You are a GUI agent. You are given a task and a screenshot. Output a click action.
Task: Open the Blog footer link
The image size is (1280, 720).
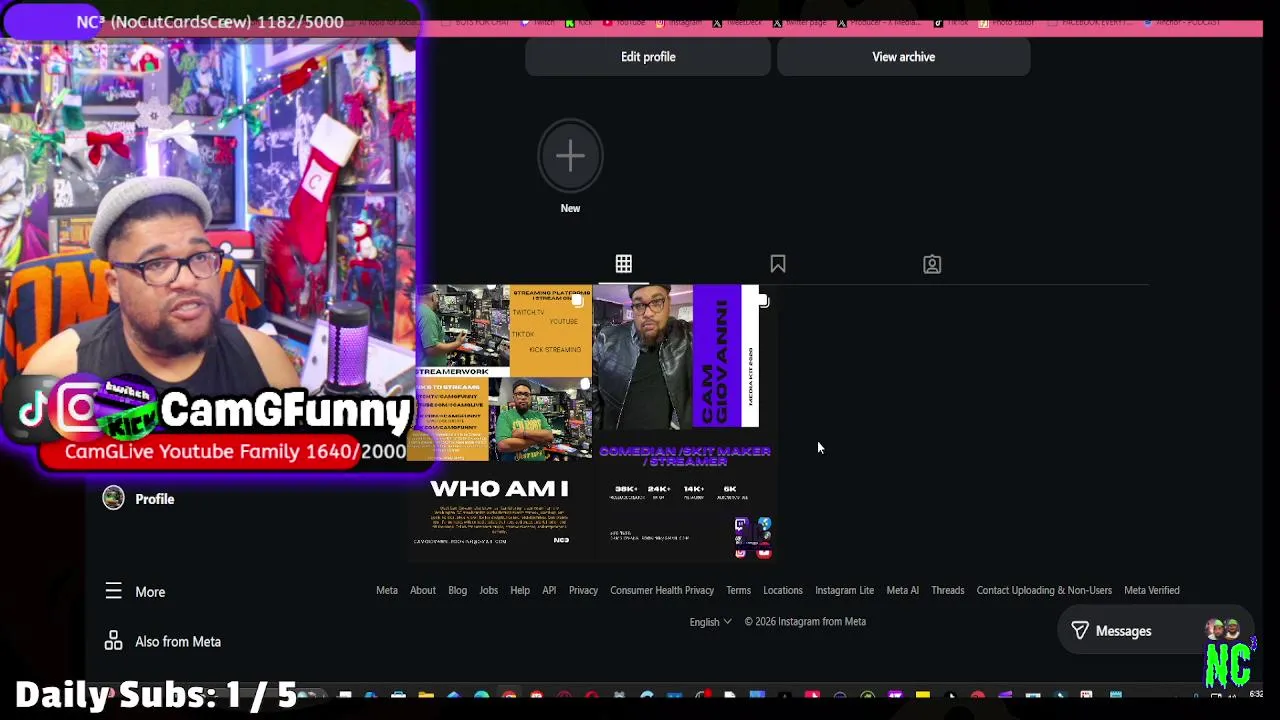coord(457,590)
